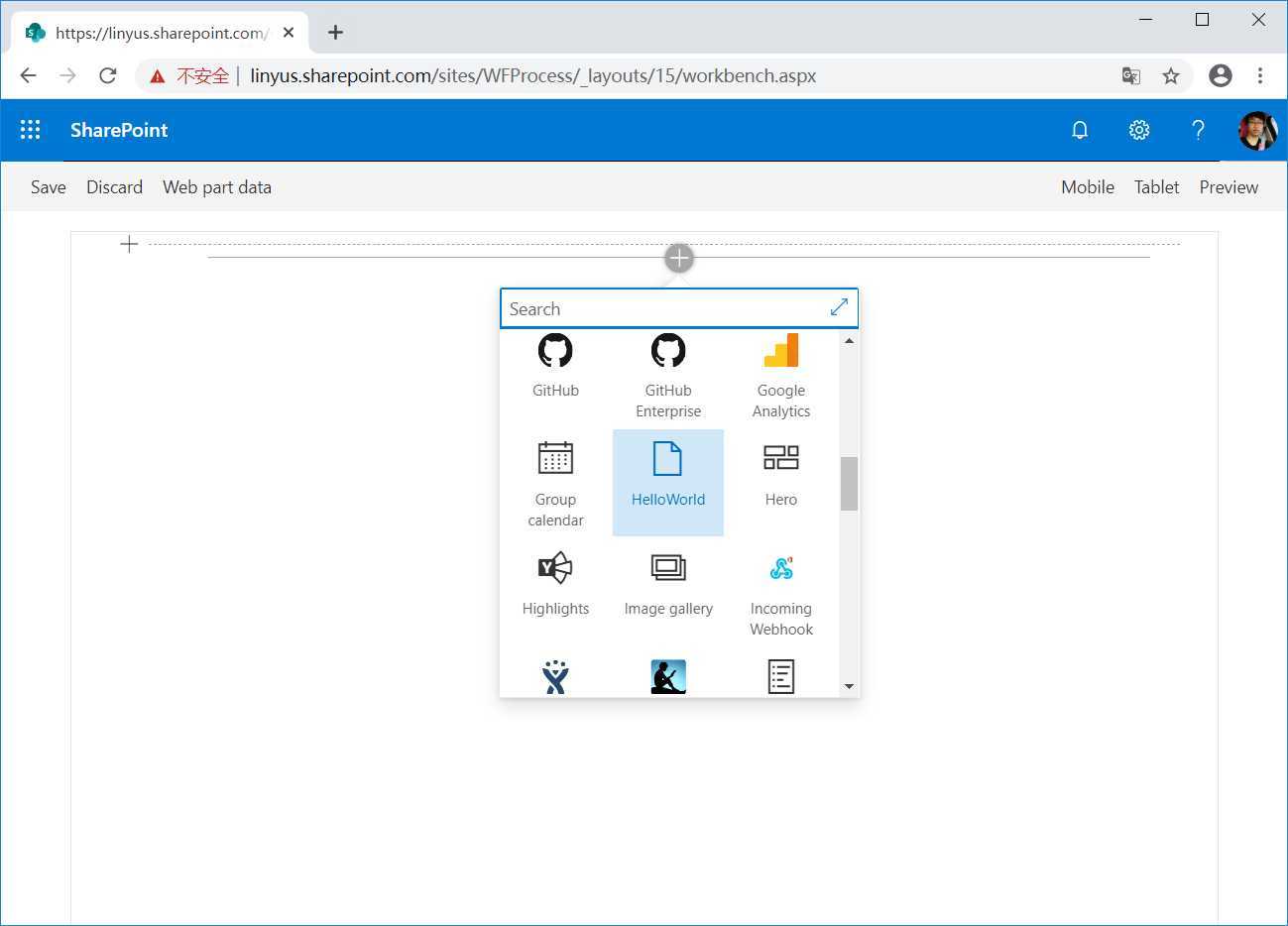Click the plus to add a new section

pos(129,244)
